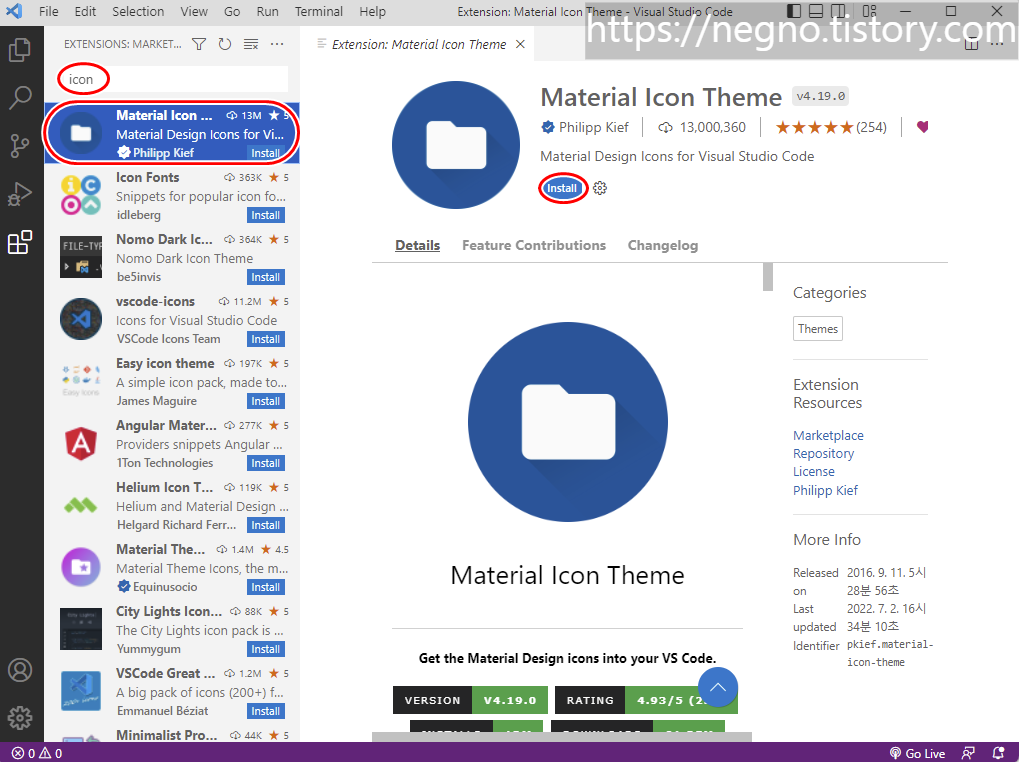Open the View menu
Screen dimensions: 1019x762
(194, 12)
